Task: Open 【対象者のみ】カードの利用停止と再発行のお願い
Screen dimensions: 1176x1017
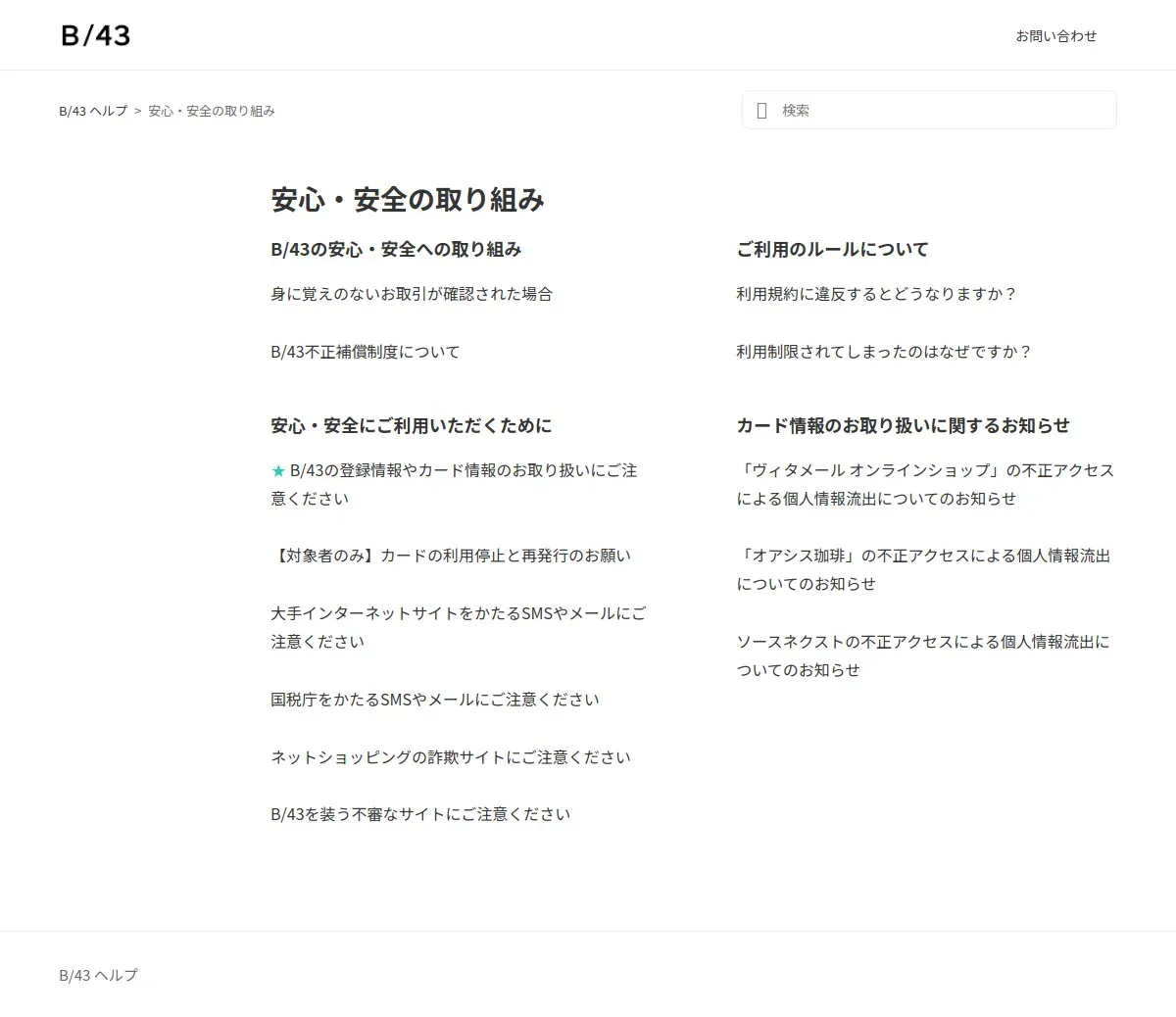Action: coord(451,556)
